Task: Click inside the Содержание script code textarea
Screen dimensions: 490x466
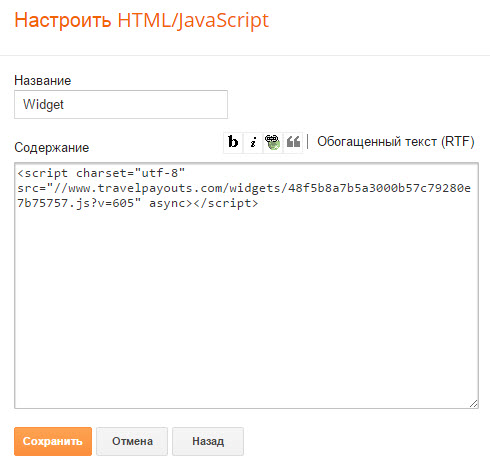Action: 246,285
